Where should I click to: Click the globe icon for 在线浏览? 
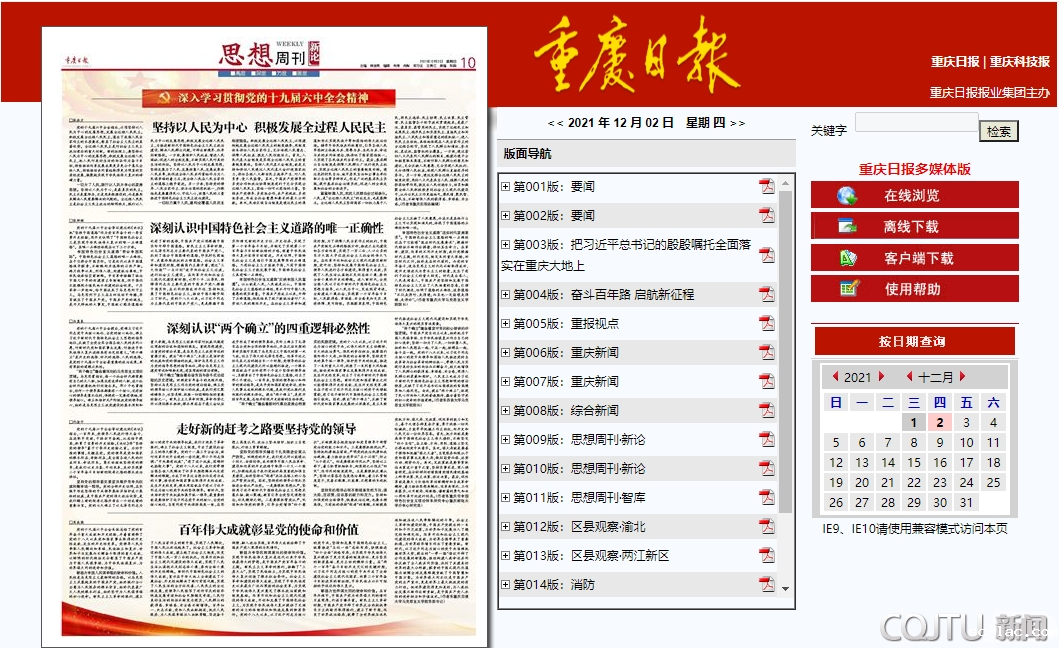[x=847, y=196]
